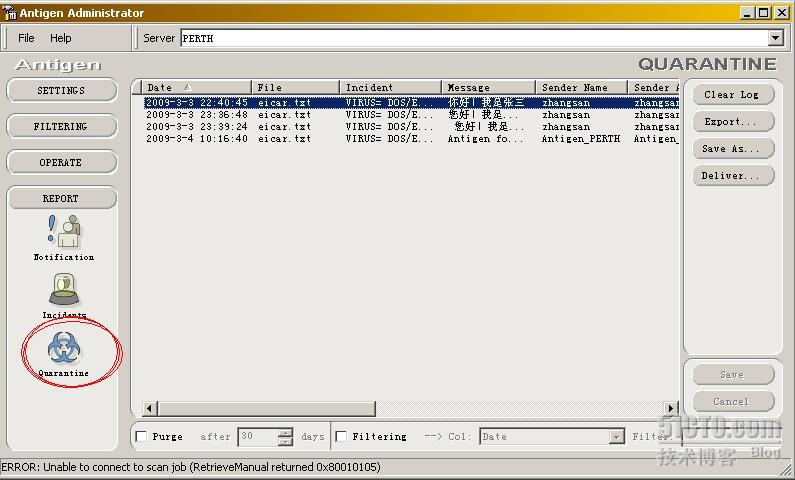The width and height of the screenshot is (795, 480).
Task: Click the purge days field showing 30
Action: pyautogui.click(x=259, y=436)
